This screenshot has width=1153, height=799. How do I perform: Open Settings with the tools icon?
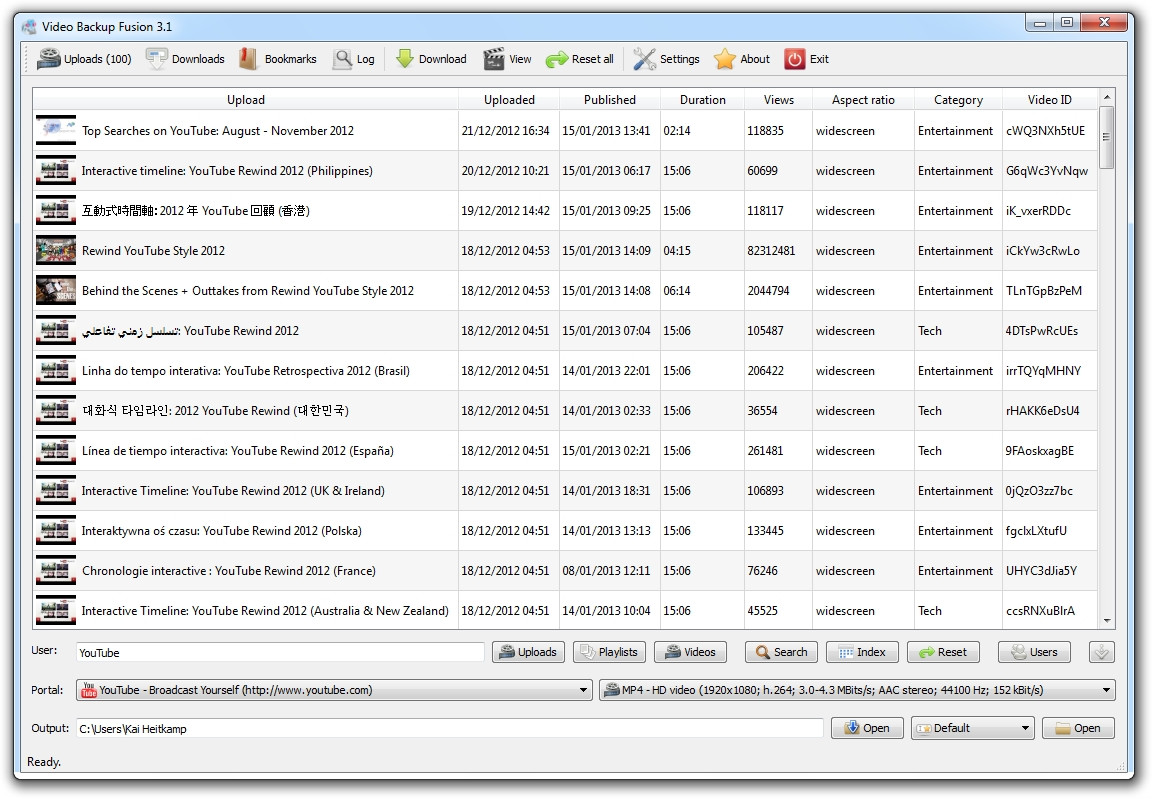click(666, 59)
